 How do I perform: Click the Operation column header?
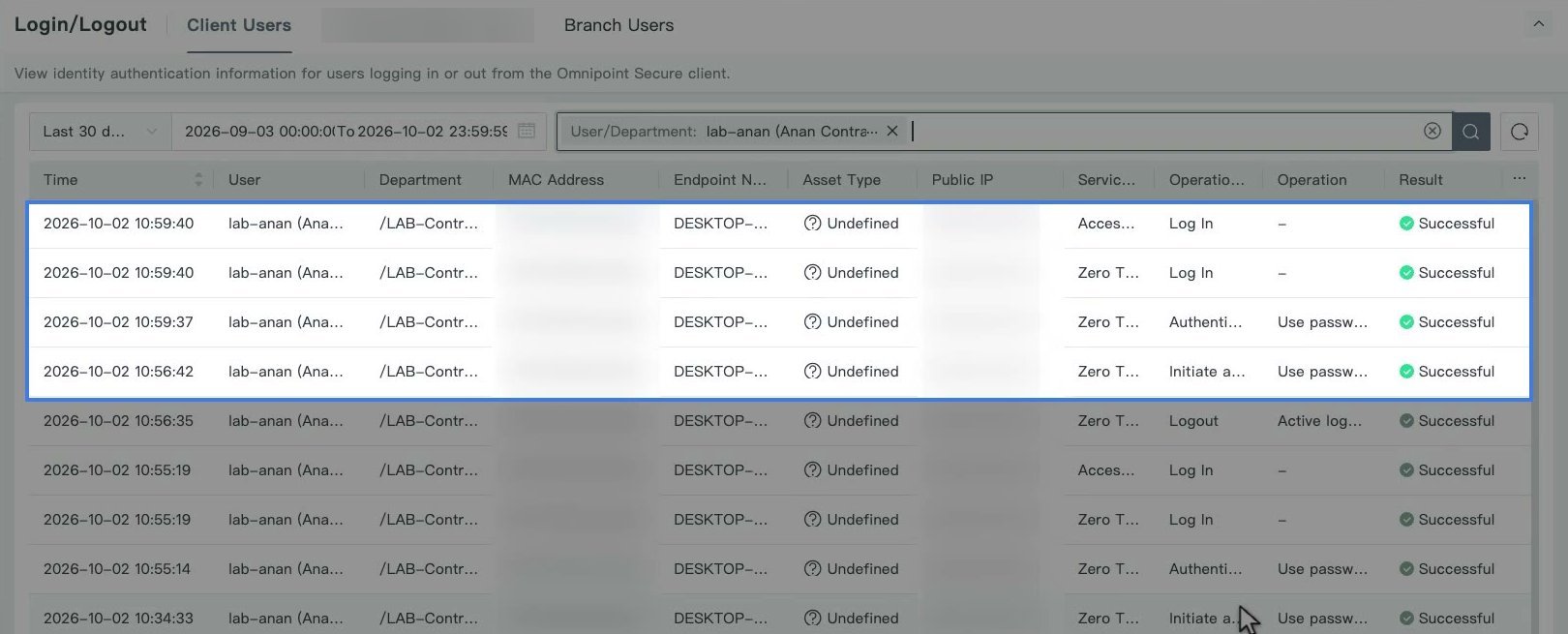click(x=1312, y=180)
